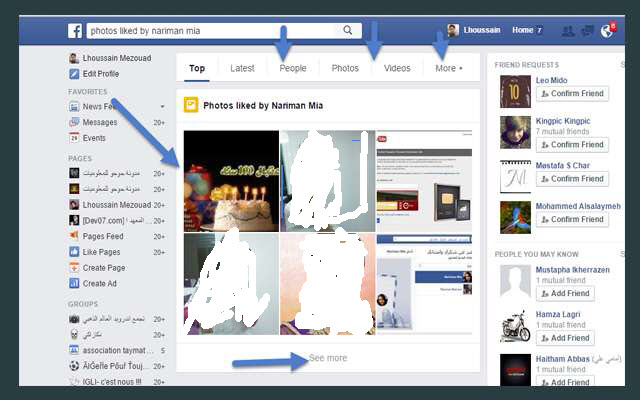
Task: Click Hamza Lagri's motorbike avatar
Action: (x=515, y=326)
